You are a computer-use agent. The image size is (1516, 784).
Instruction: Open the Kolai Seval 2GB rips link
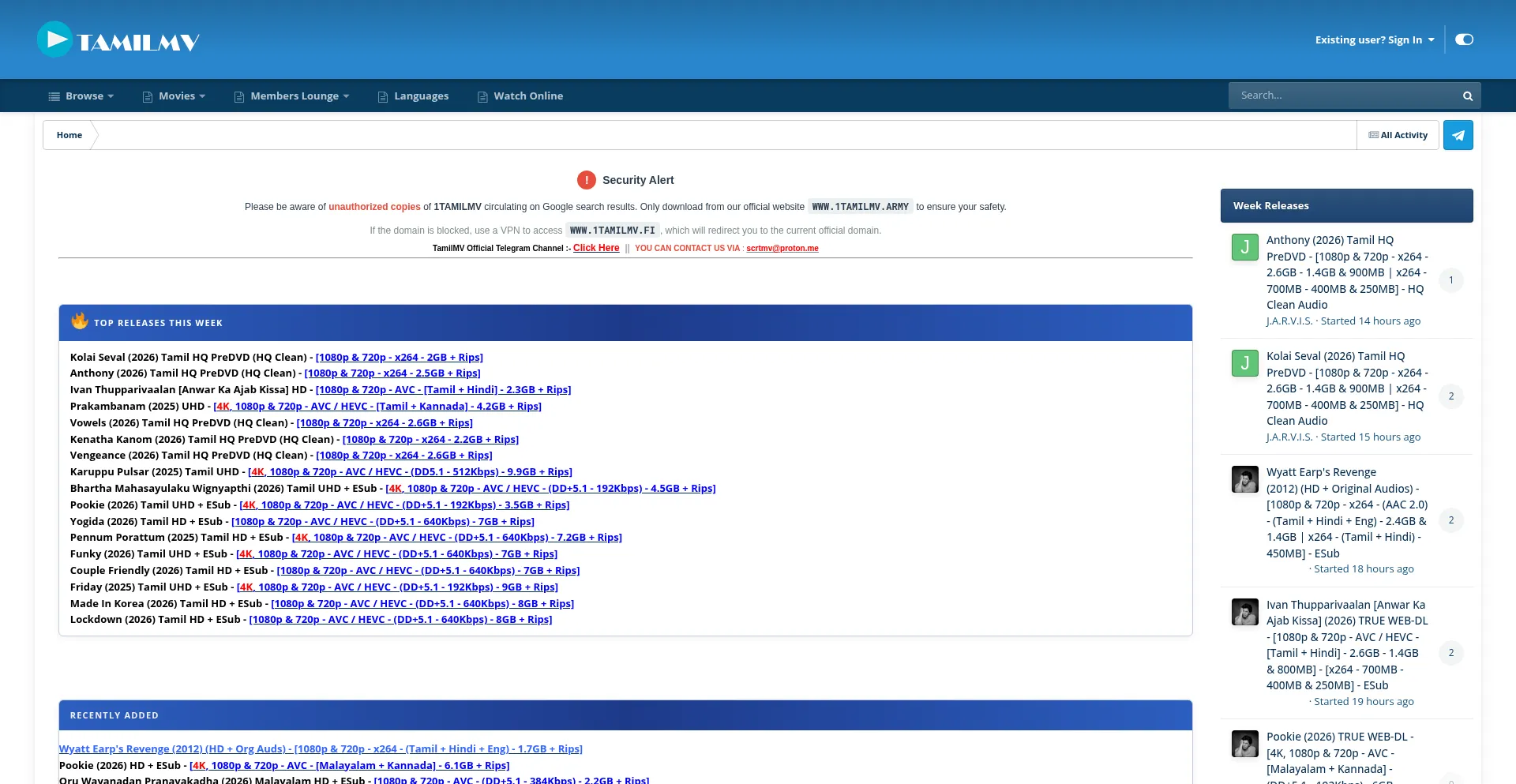coord(400,358)
